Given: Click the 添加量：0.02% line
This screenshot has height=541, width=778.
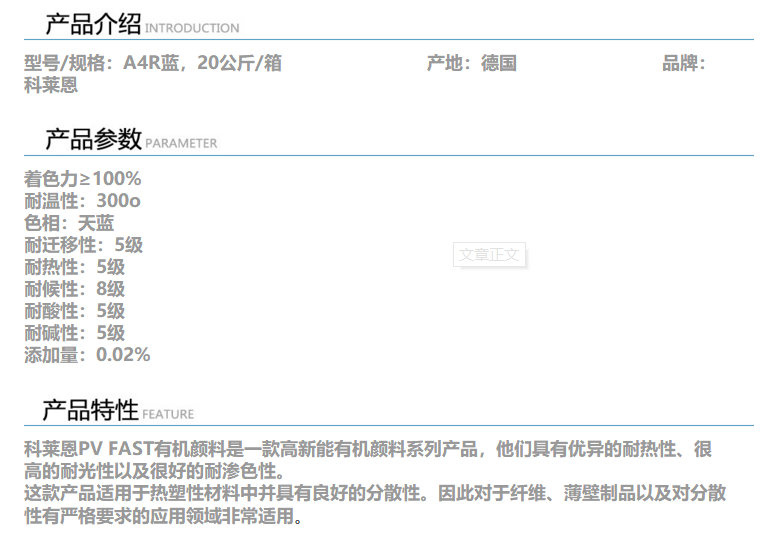Looking at the screenshot, I should pos(87,355).
